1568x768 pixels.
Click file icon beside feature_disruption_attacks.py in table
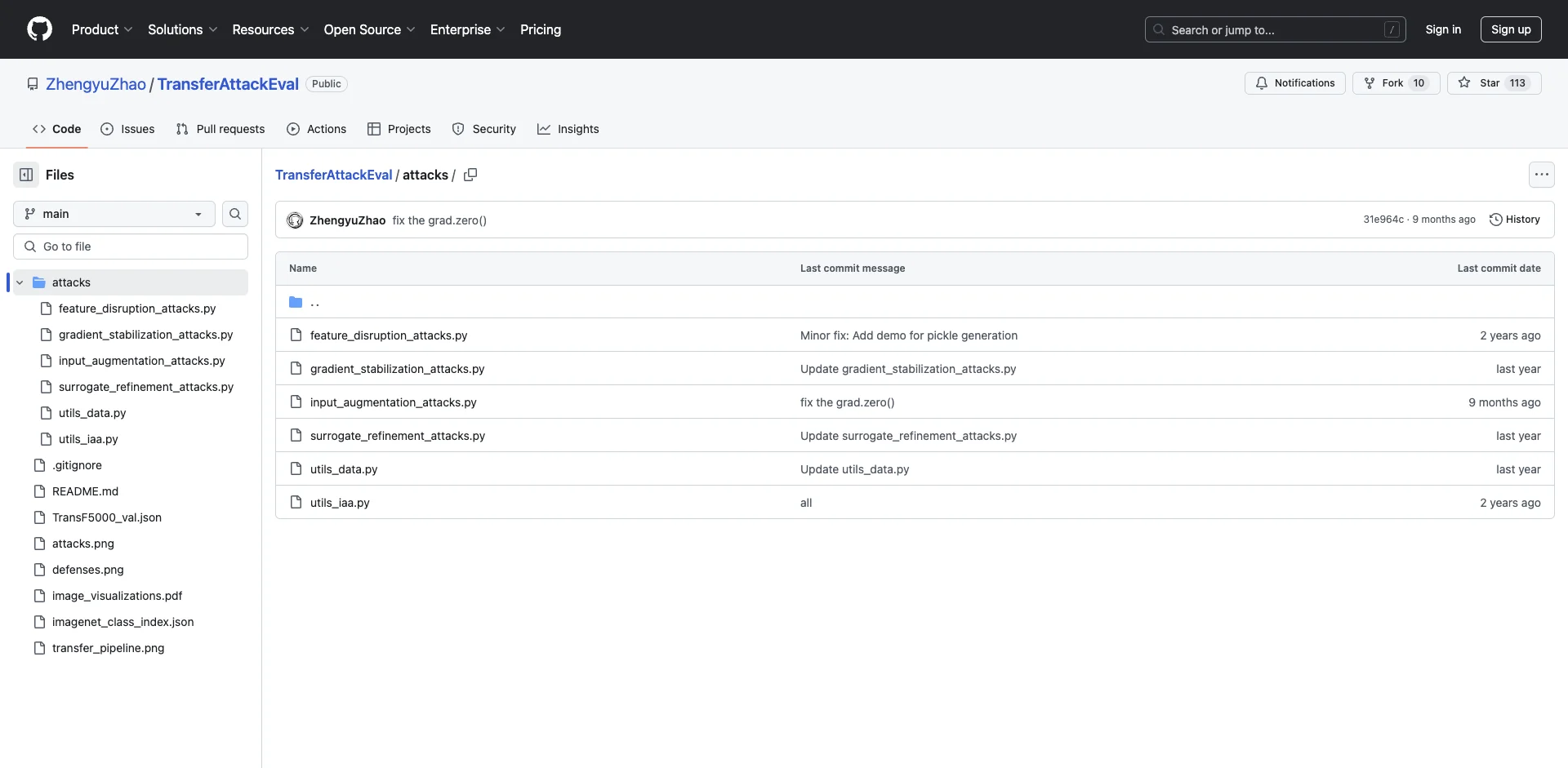pos(296,335)
